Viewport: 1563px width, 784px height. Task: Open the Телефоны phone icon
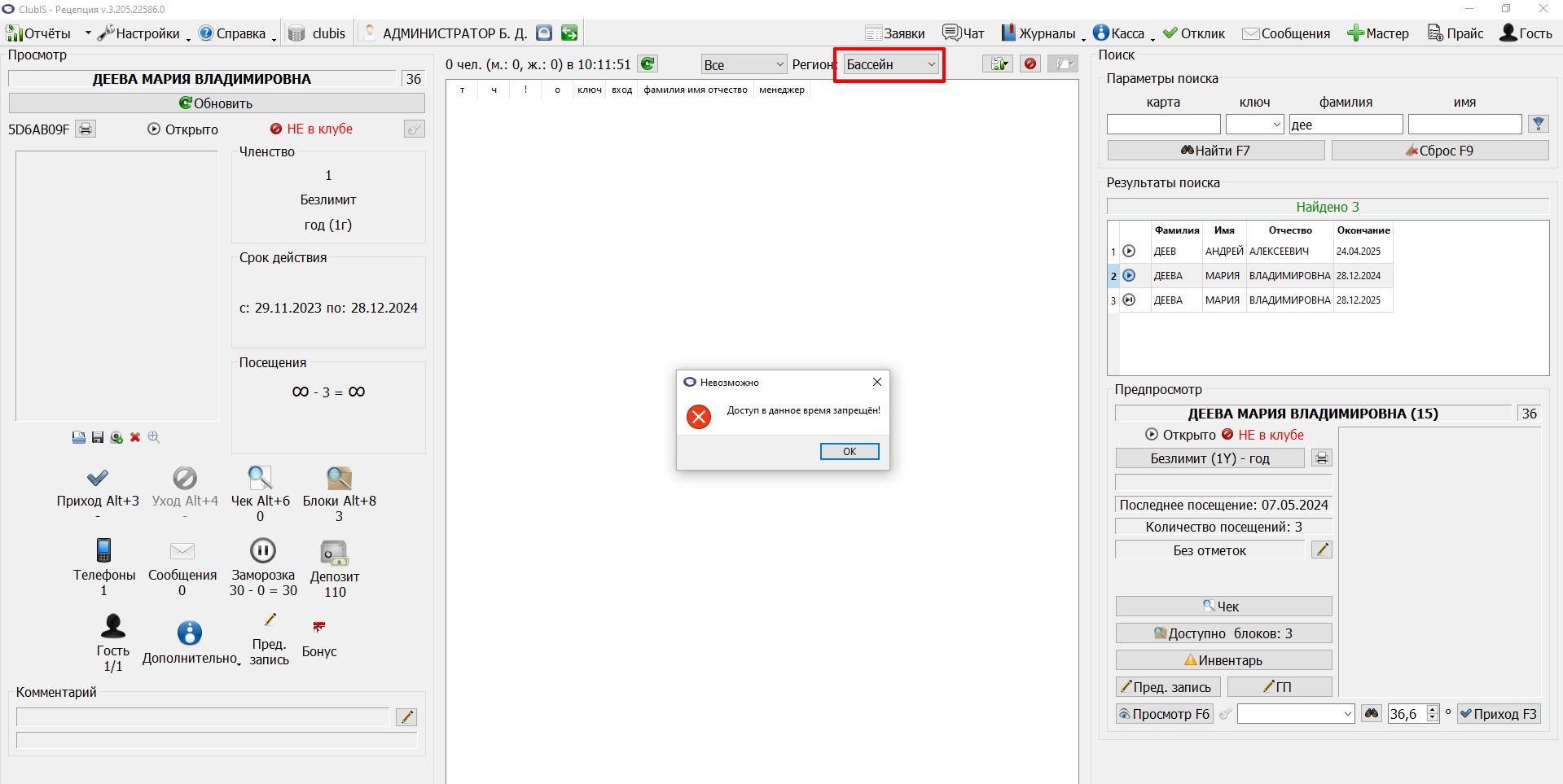(103, 550)
